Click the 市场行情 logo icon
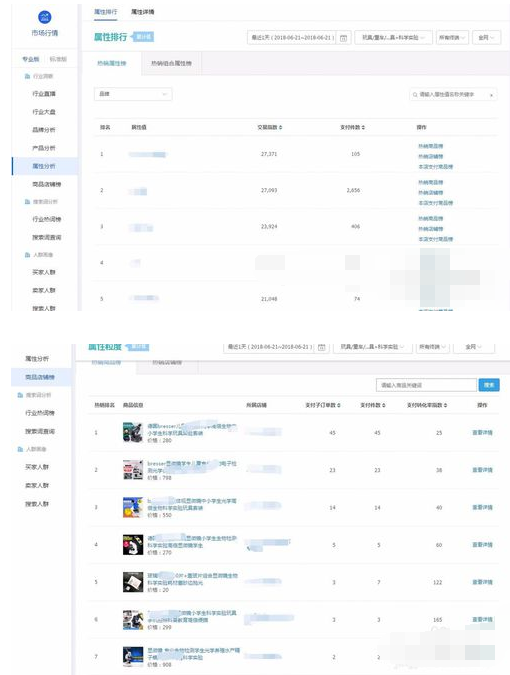This screenshot has height=675, width=510. 45,17
